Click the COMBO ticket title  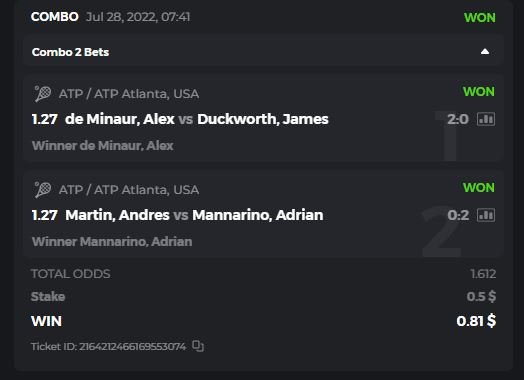(54, 17)
